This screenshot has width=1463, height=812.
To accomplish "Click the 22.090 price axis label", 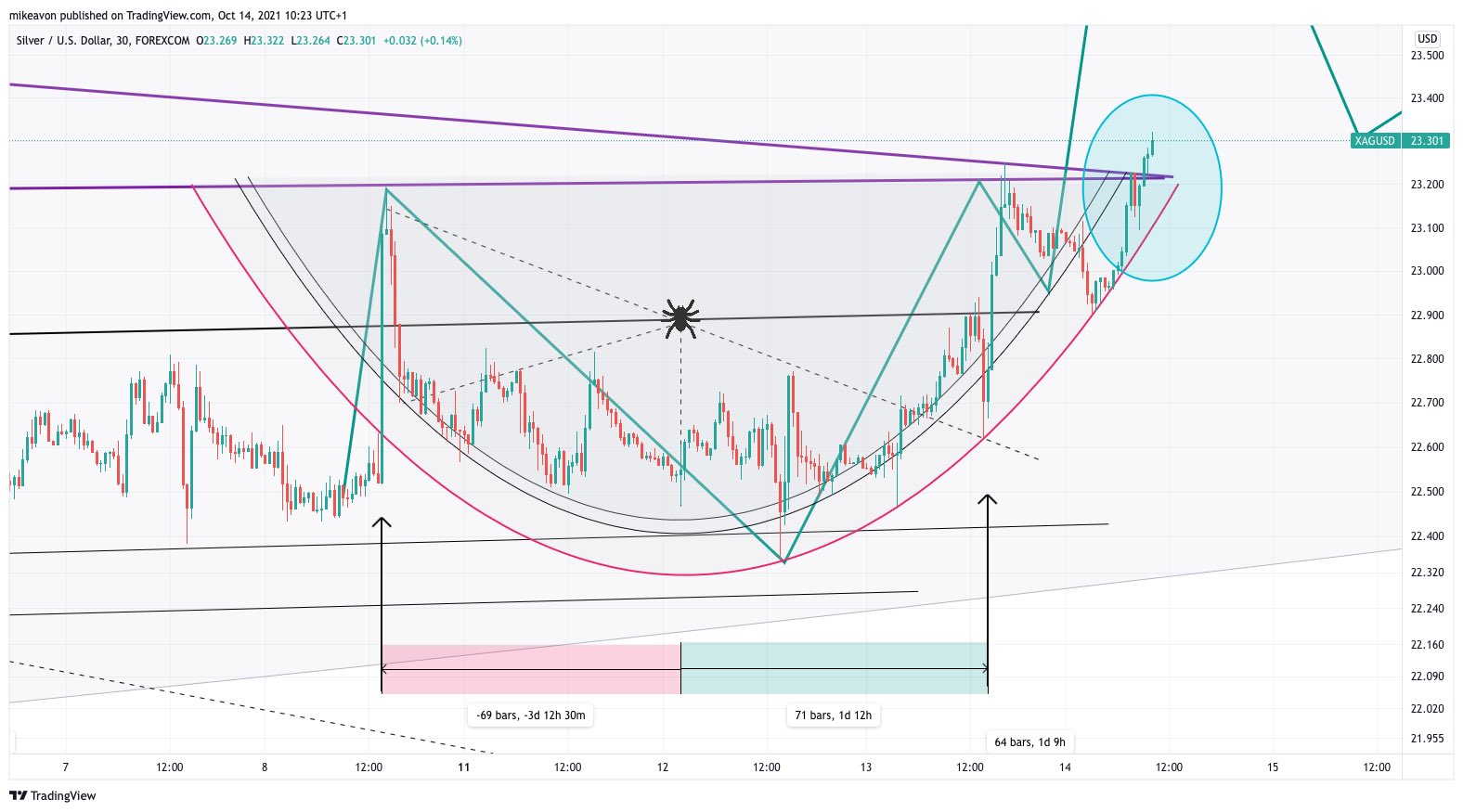I will pos(1427,677).
